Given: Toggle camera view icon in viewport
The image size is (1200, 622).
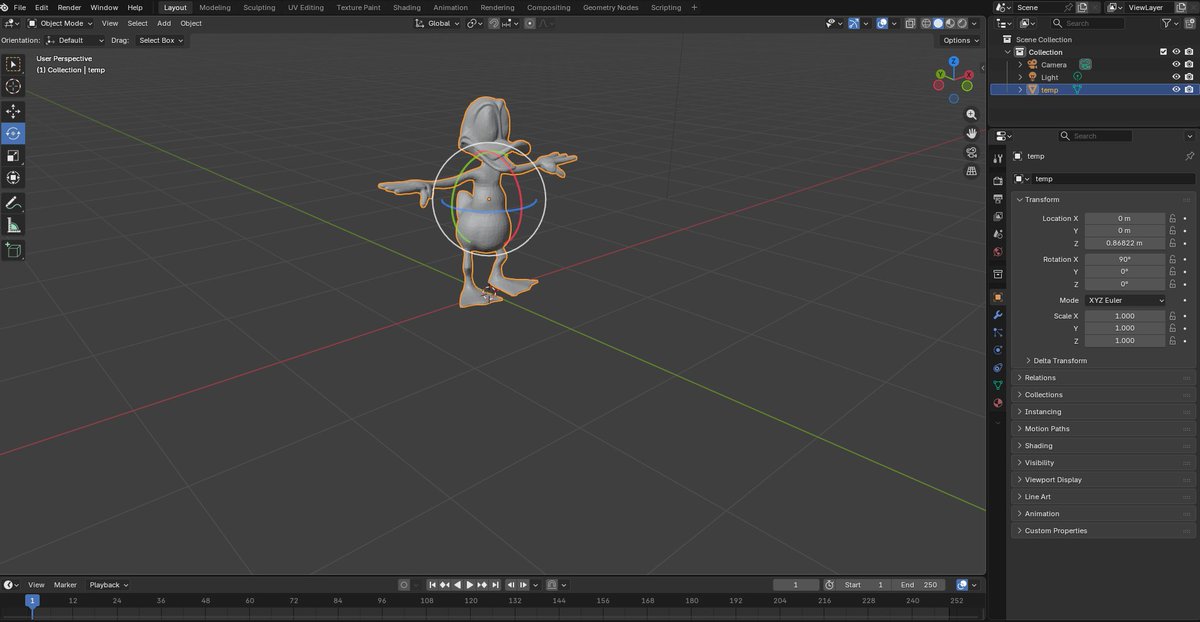Looking at the screenshot, I should (x=971, y=152).
